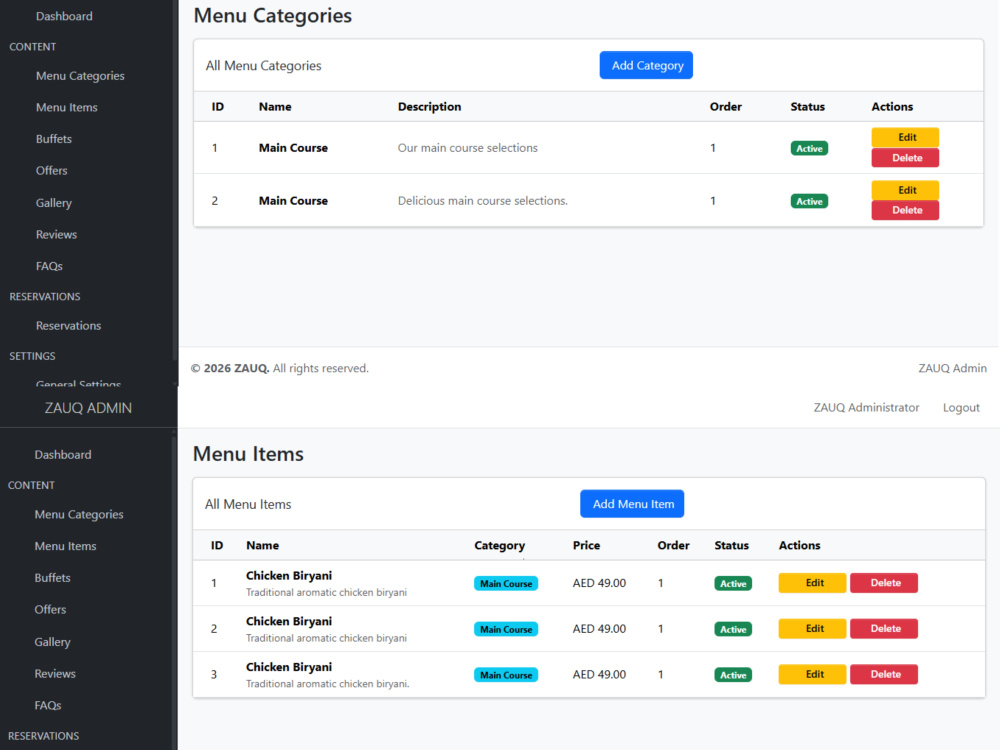Open Gallery in sidebar above ZAUQ ADMIN logo
1000x750 pixels.
point(54,203)
